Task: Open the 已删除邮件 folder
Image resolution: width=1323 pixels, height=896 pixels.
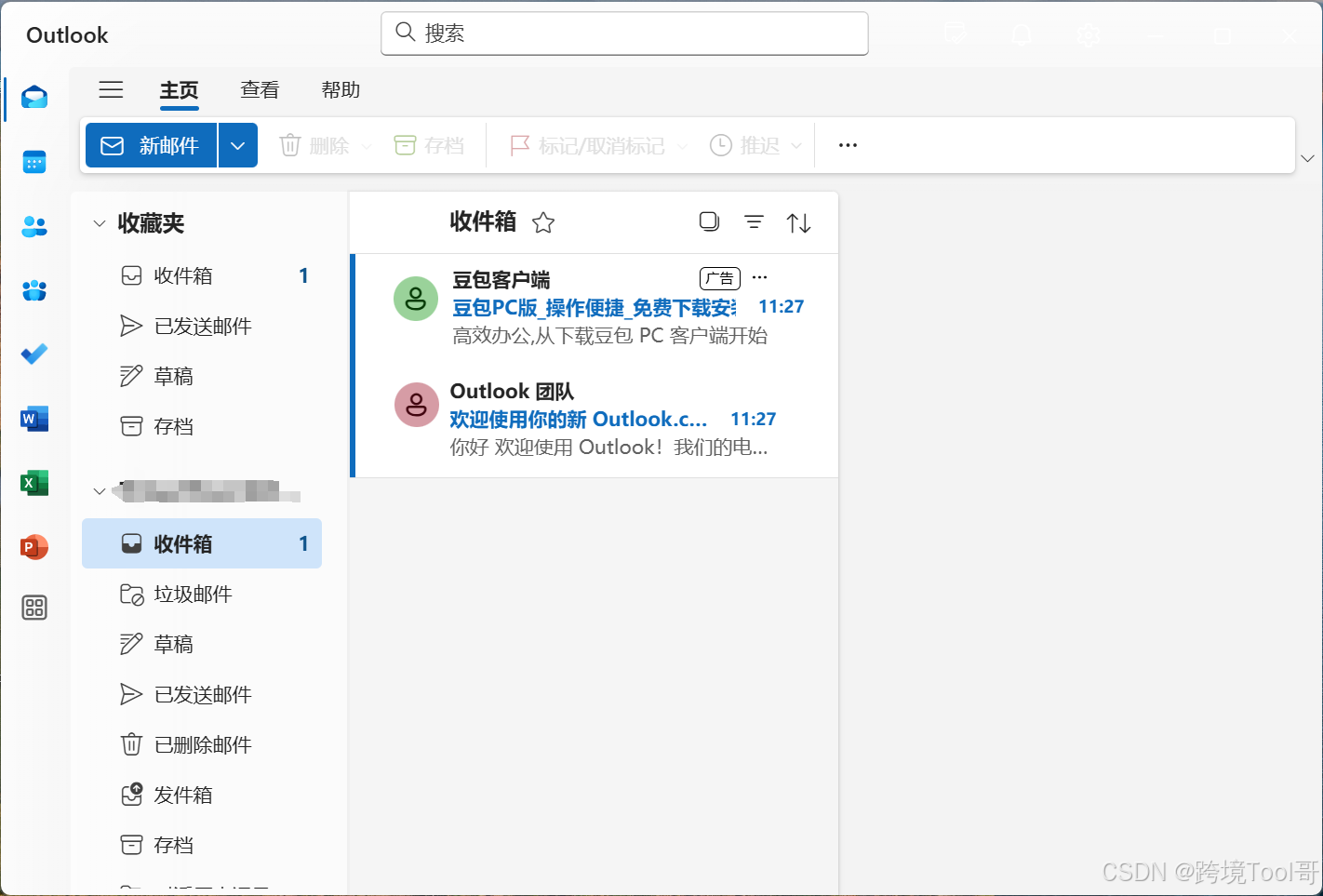Action: (x=202, y=744)
